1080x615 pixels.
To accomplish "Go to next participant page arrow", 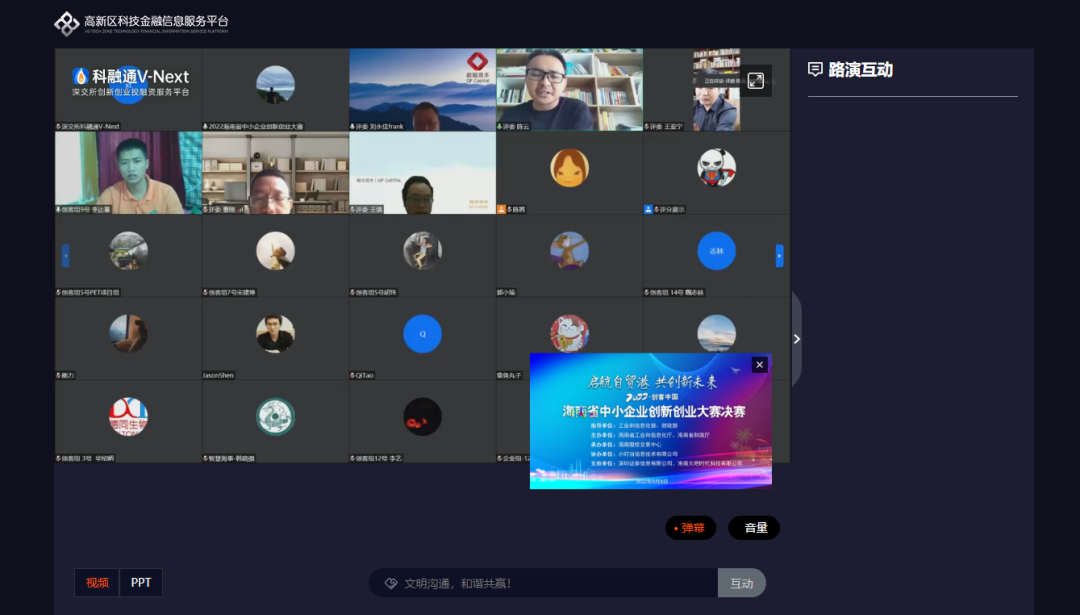I will 779,255.
